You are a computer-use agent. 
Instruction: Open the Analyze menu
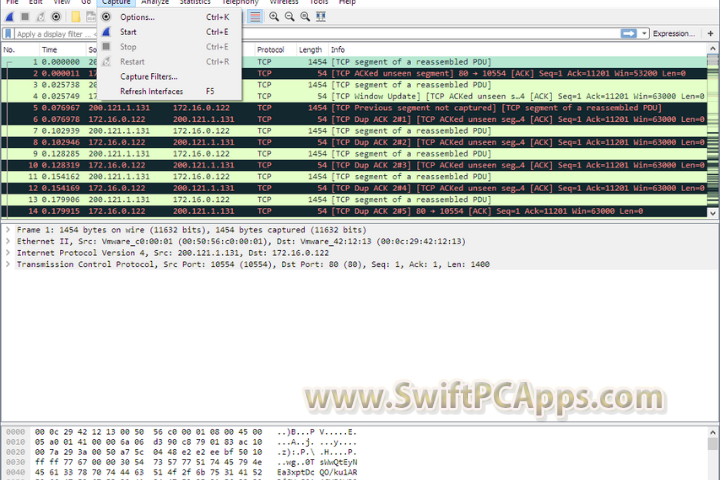pyautogui.click(x=155, y=2)
